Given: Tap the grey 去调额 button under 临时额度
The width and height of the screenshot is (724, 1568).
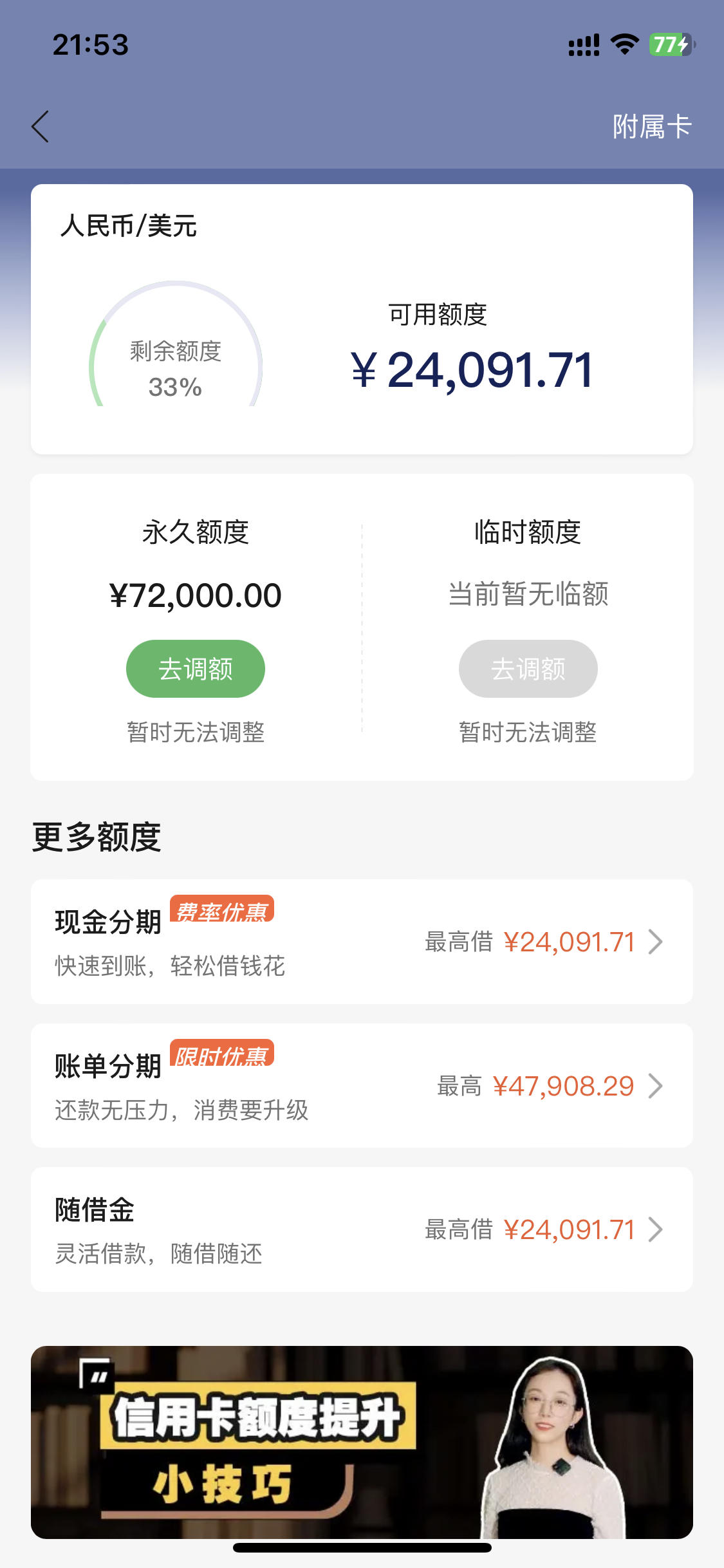Looking at the screenshot, I should tap(528, 669).
